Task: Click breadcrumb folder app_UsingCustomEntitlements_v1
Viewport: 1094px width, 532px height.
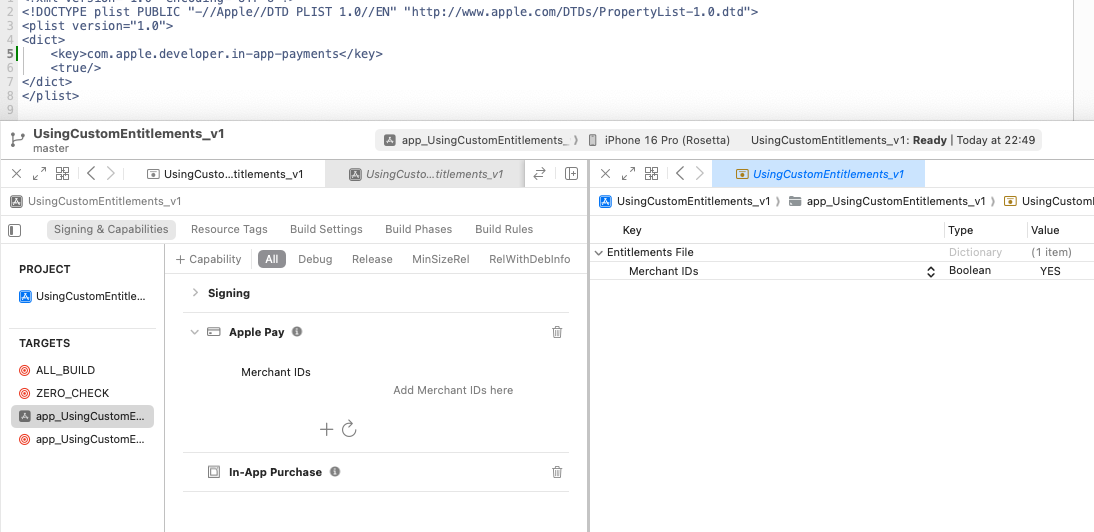Action: tap(896, 202)
